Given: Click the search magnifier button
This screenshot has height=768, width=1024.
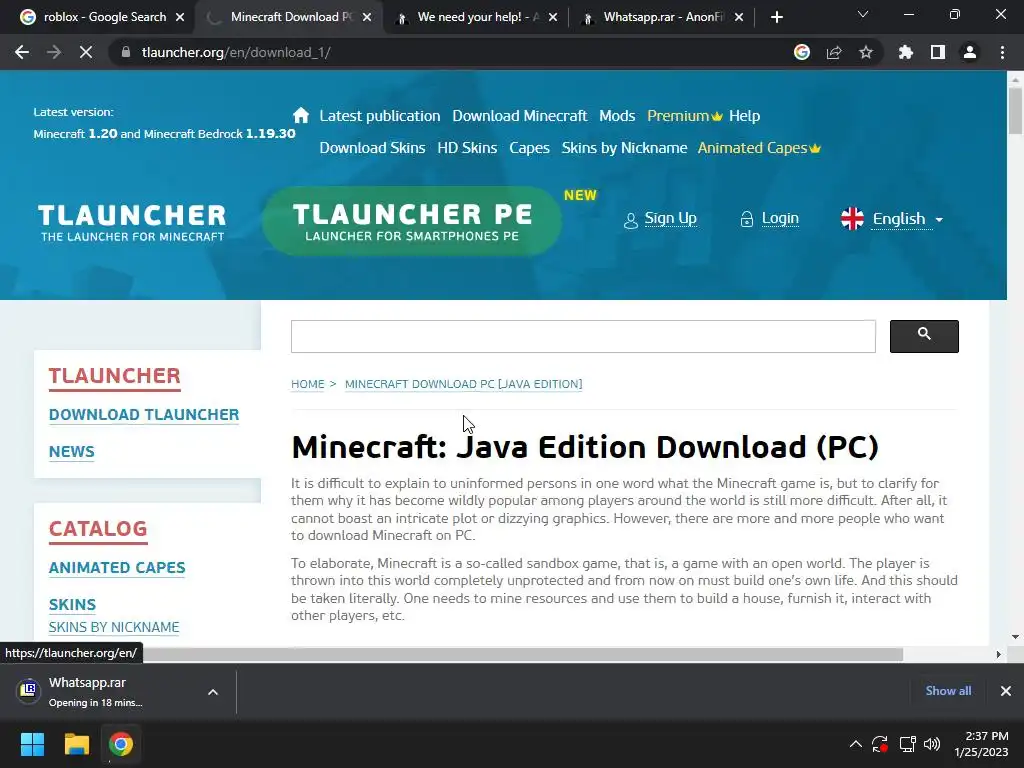Looking at the screenshot, I should [924, 336].
